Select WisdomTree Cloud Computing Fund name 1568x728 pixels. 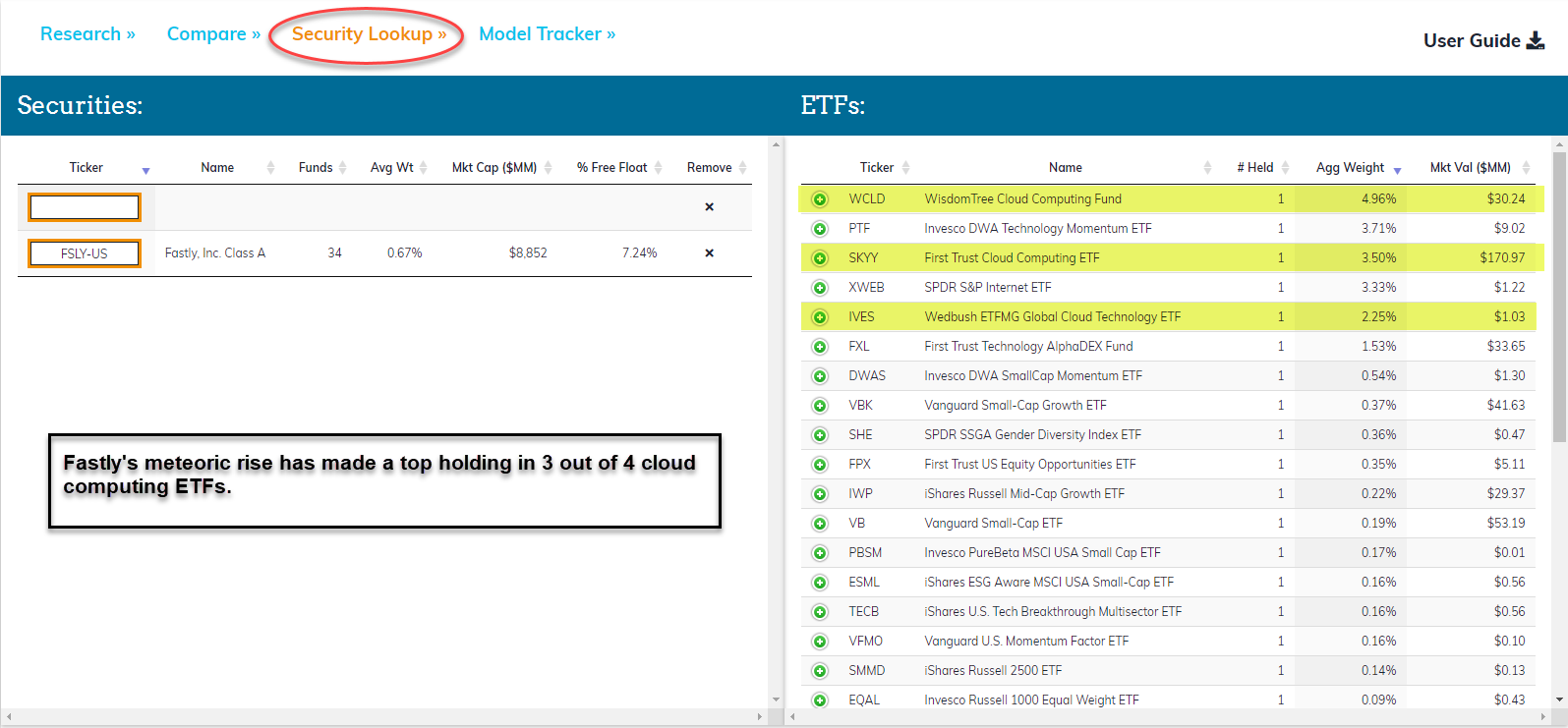(1022, 199)
